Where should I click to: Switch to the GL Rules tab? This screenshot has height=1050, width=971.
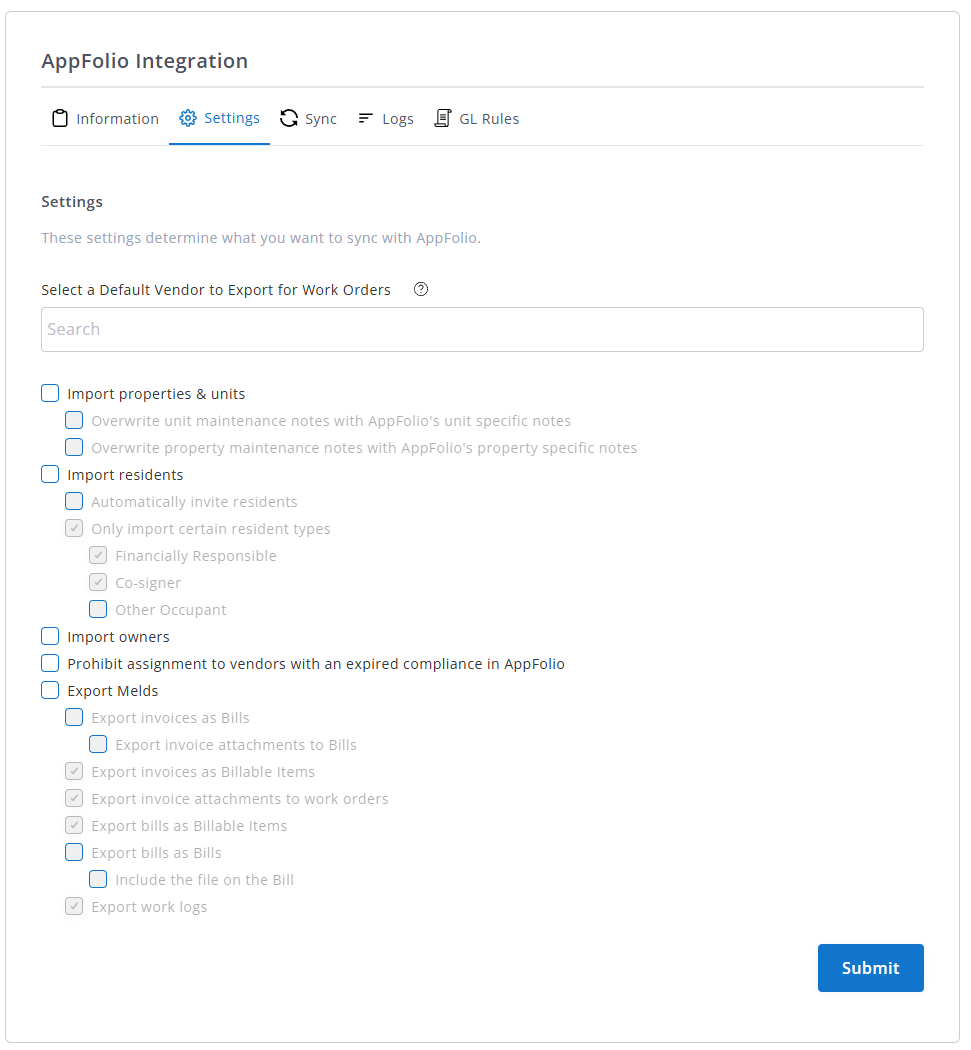point(488,119)
